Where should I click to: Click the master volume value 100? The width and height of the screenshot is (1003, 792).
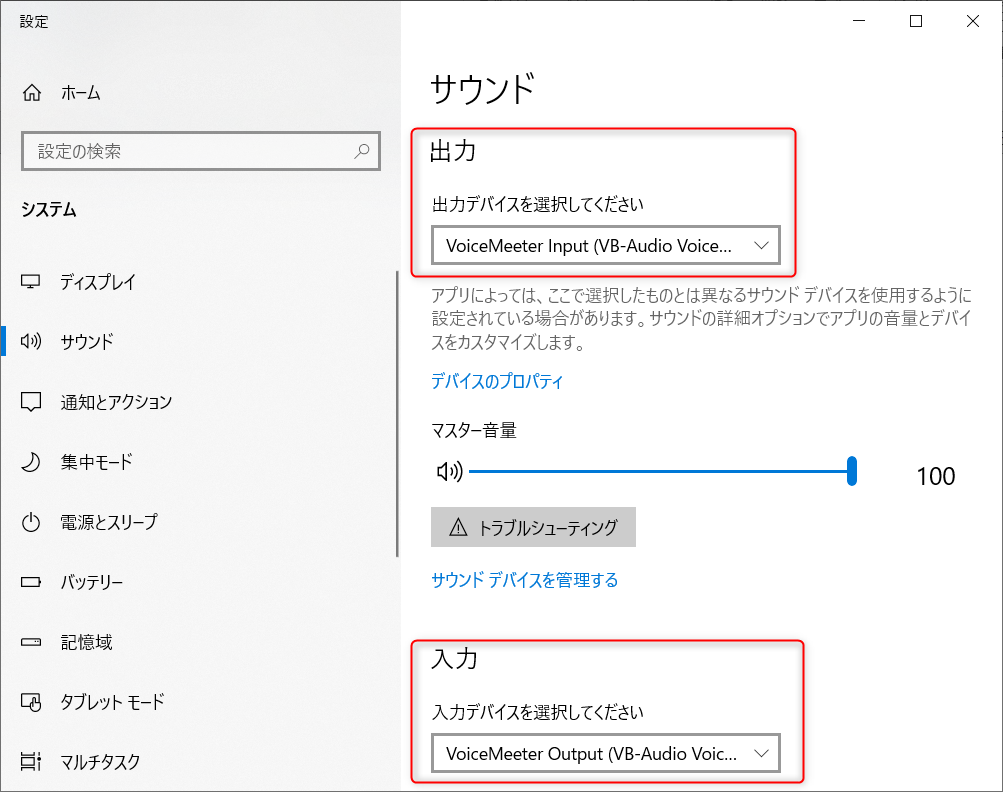click(936, 476)
